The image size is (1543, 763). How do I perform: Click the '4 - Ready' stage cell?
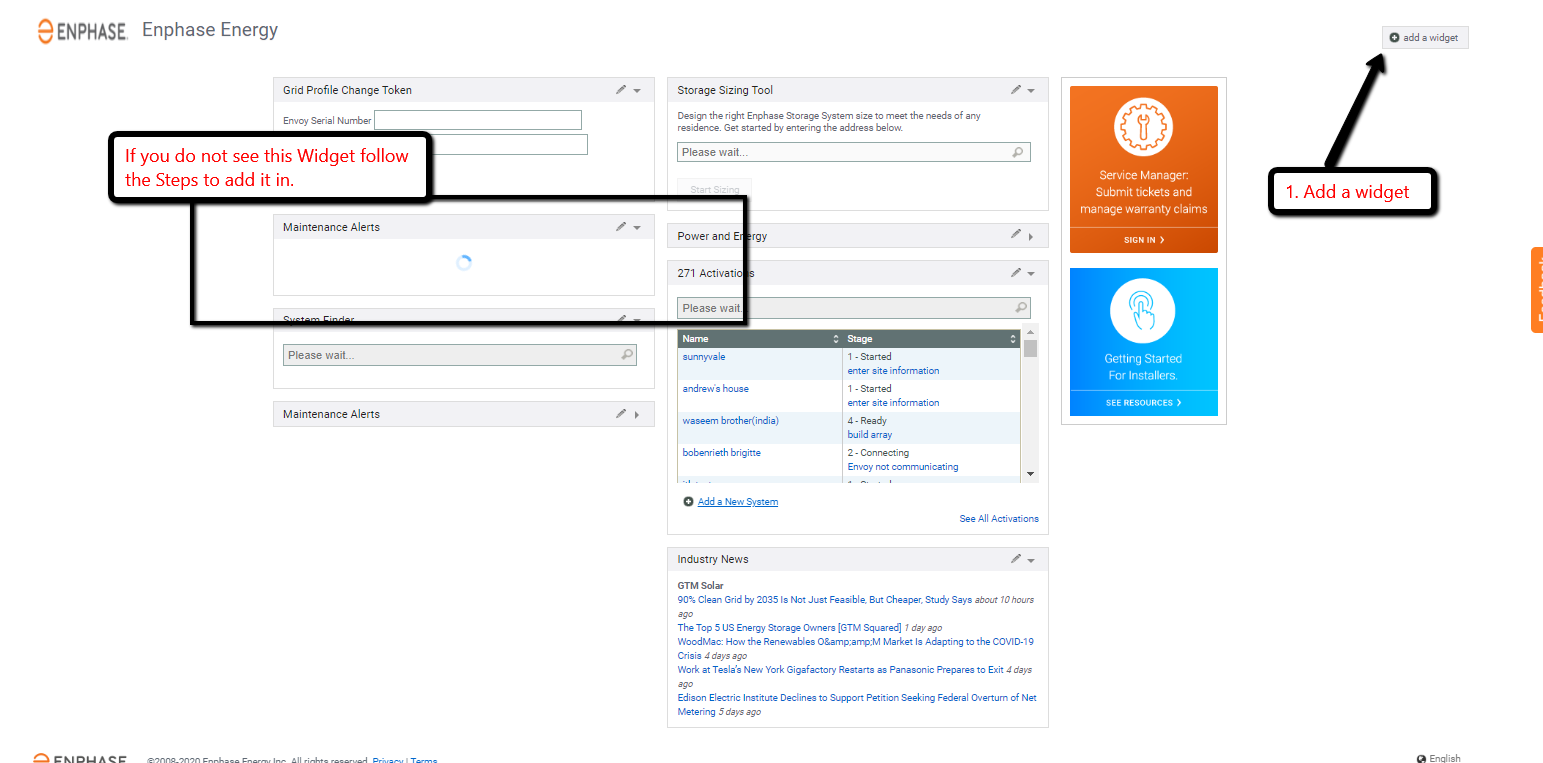(x=867, y=421)
